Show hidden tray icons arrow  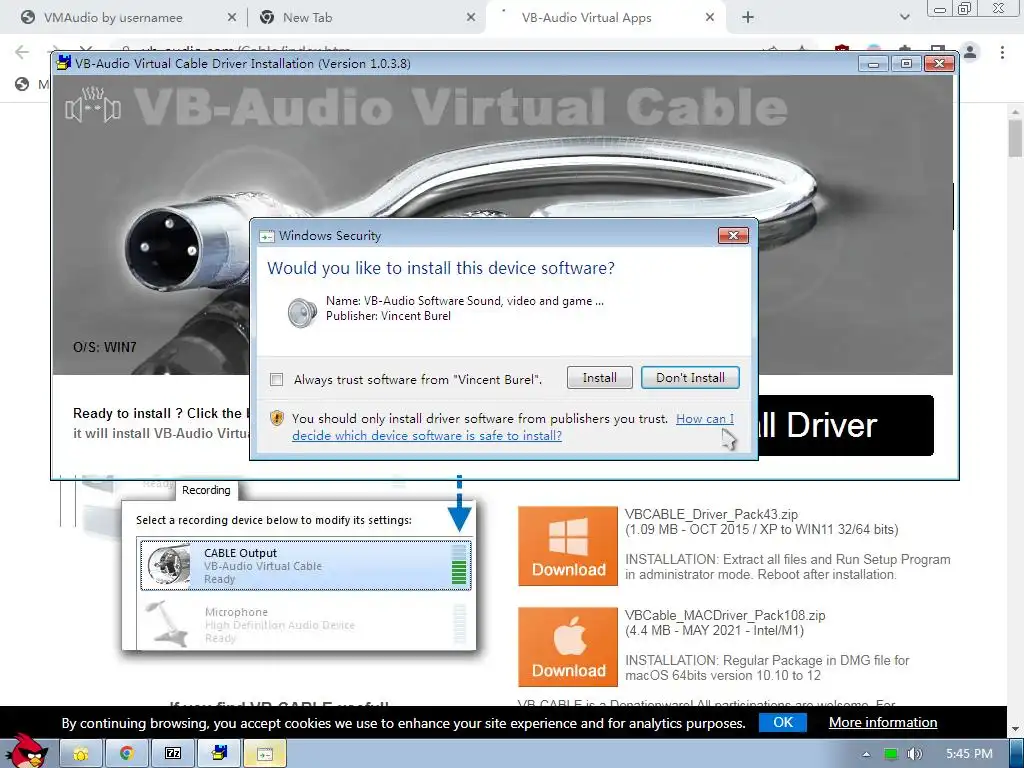(866, 754)
